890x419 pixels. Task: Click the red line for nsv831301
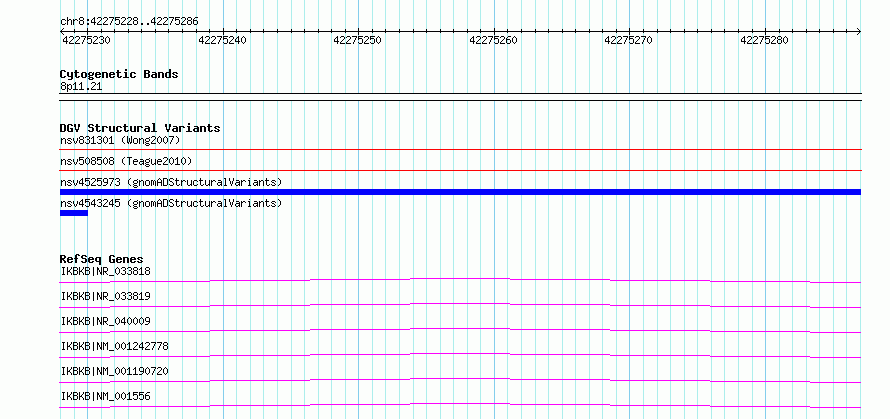(x=460, y=150)
